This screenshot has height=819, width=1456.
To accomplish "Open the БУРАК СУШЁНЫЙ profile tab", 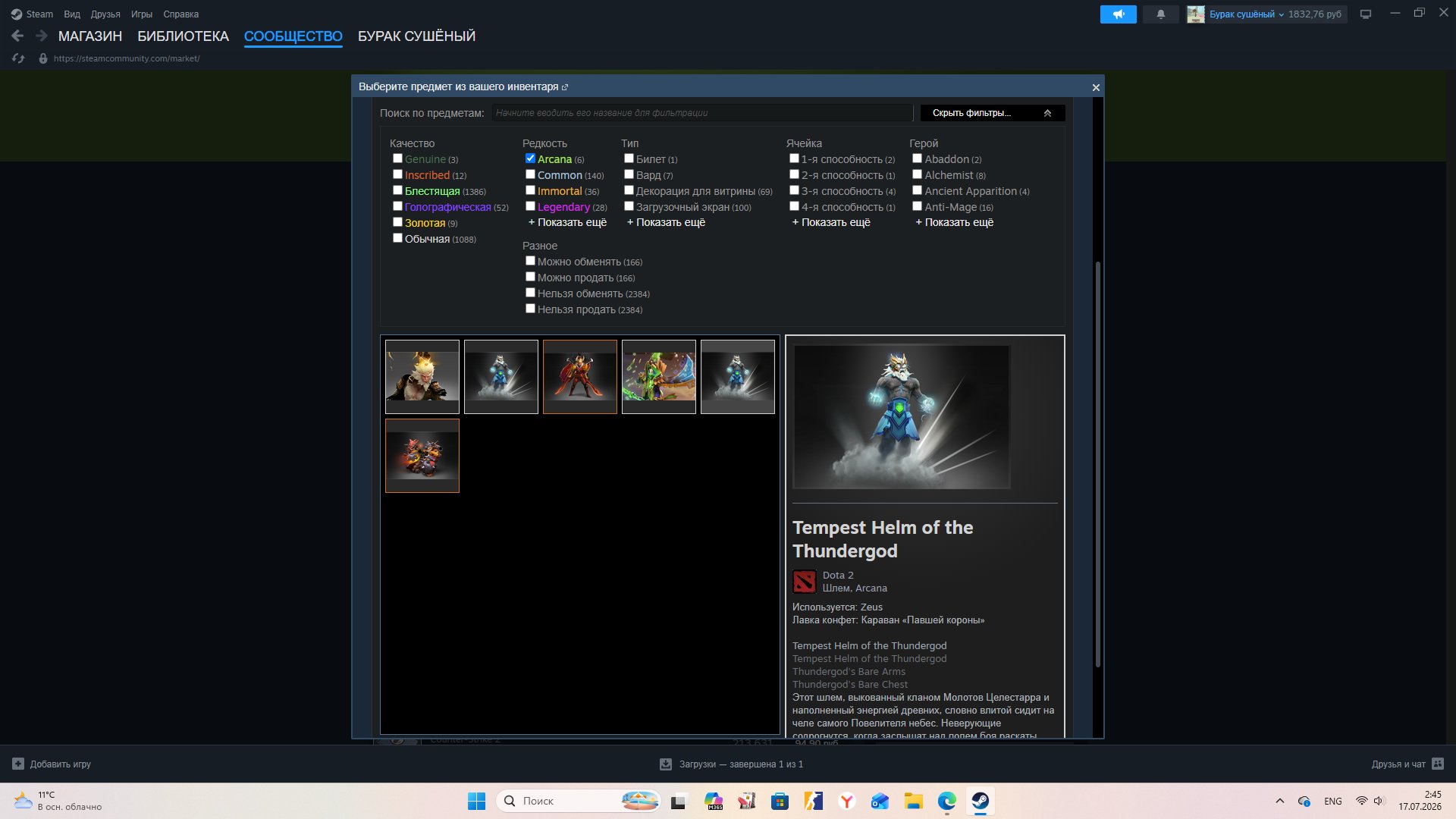I will click(416, 36).
